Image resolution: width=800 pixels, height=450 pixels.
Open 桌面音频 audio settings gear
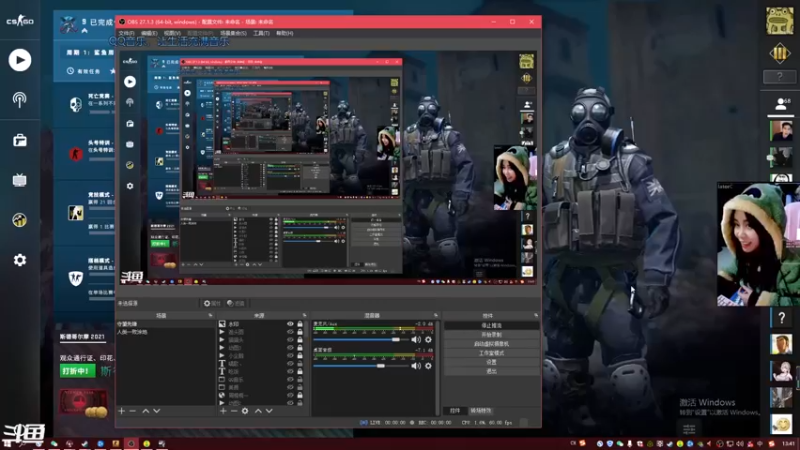[428, 366]
